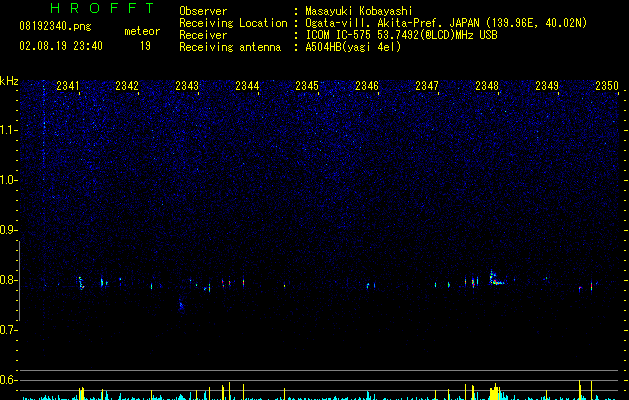Click the kHz axis unit label
The image size is (629, 400).
pos(9,81)
